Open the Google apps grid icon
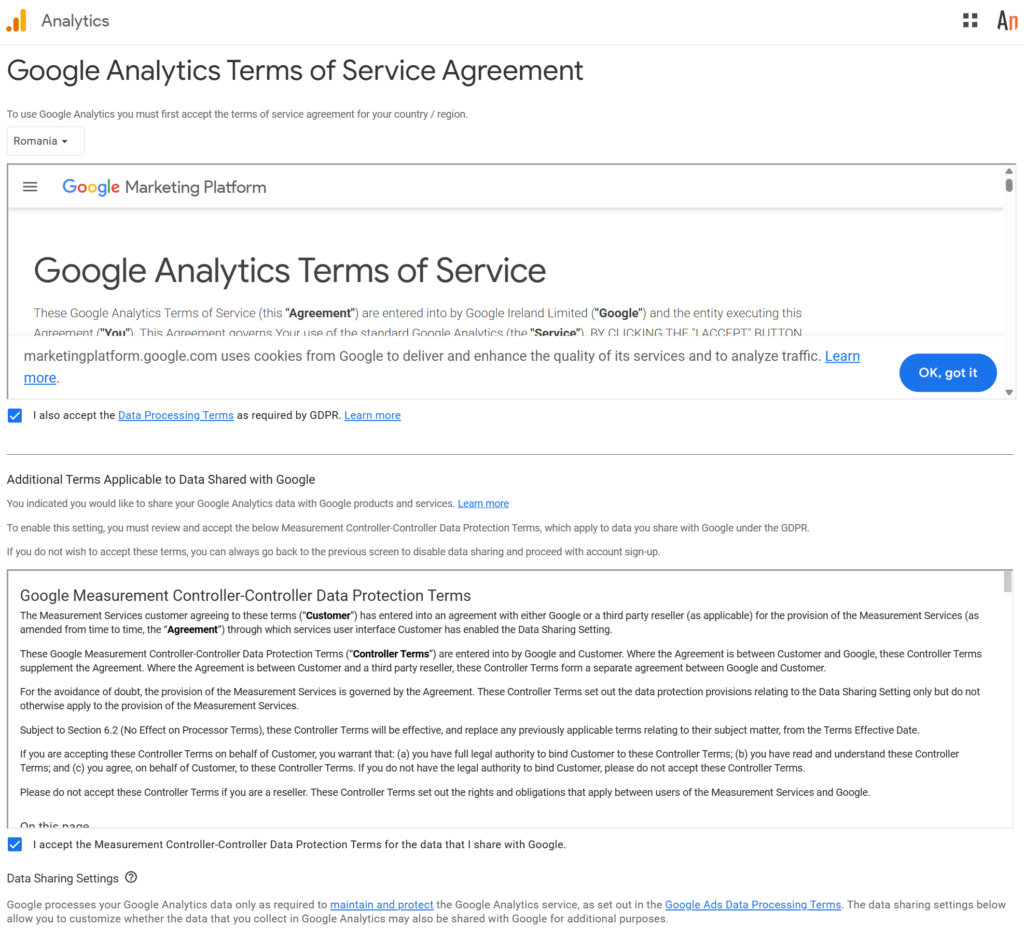The image size is (1024, 940). point(970,21)
